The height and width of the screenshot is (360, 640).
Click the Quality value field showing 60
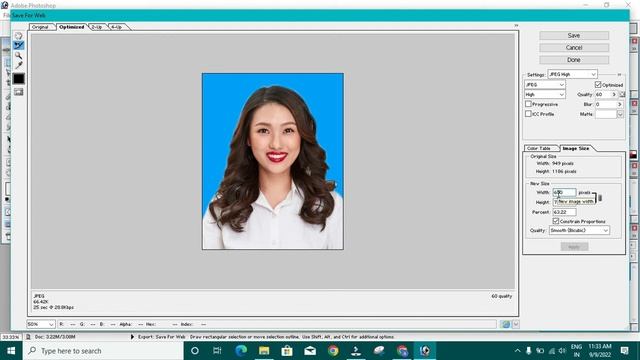tap(602, 94)
